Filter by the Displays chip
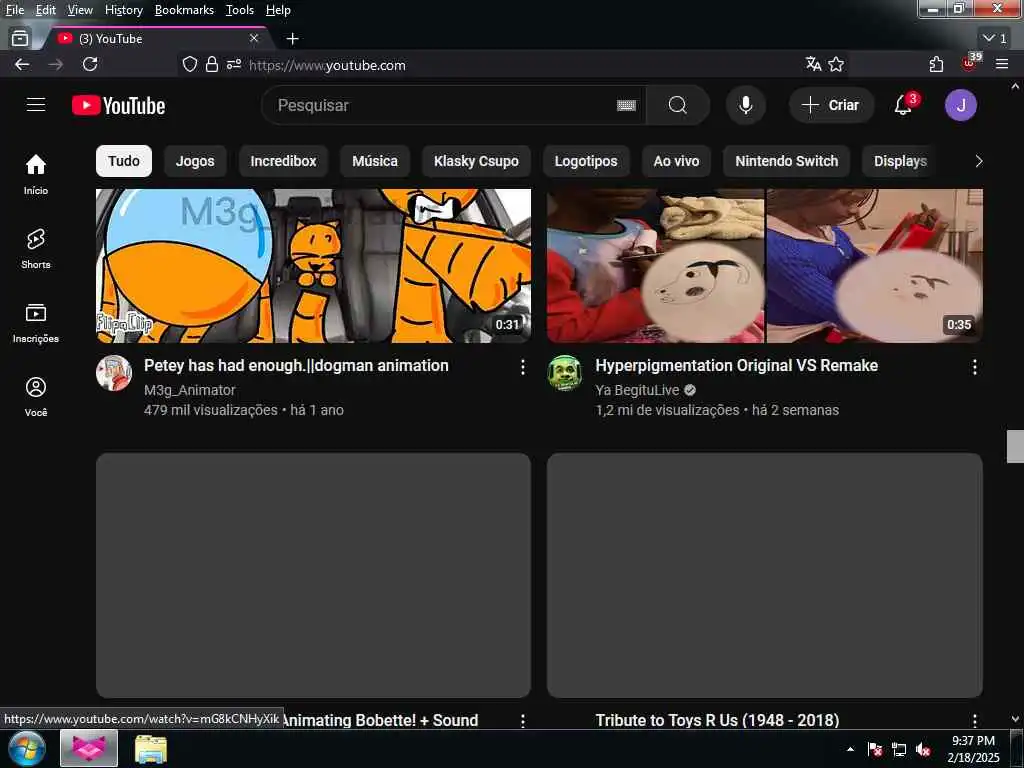 900,161
